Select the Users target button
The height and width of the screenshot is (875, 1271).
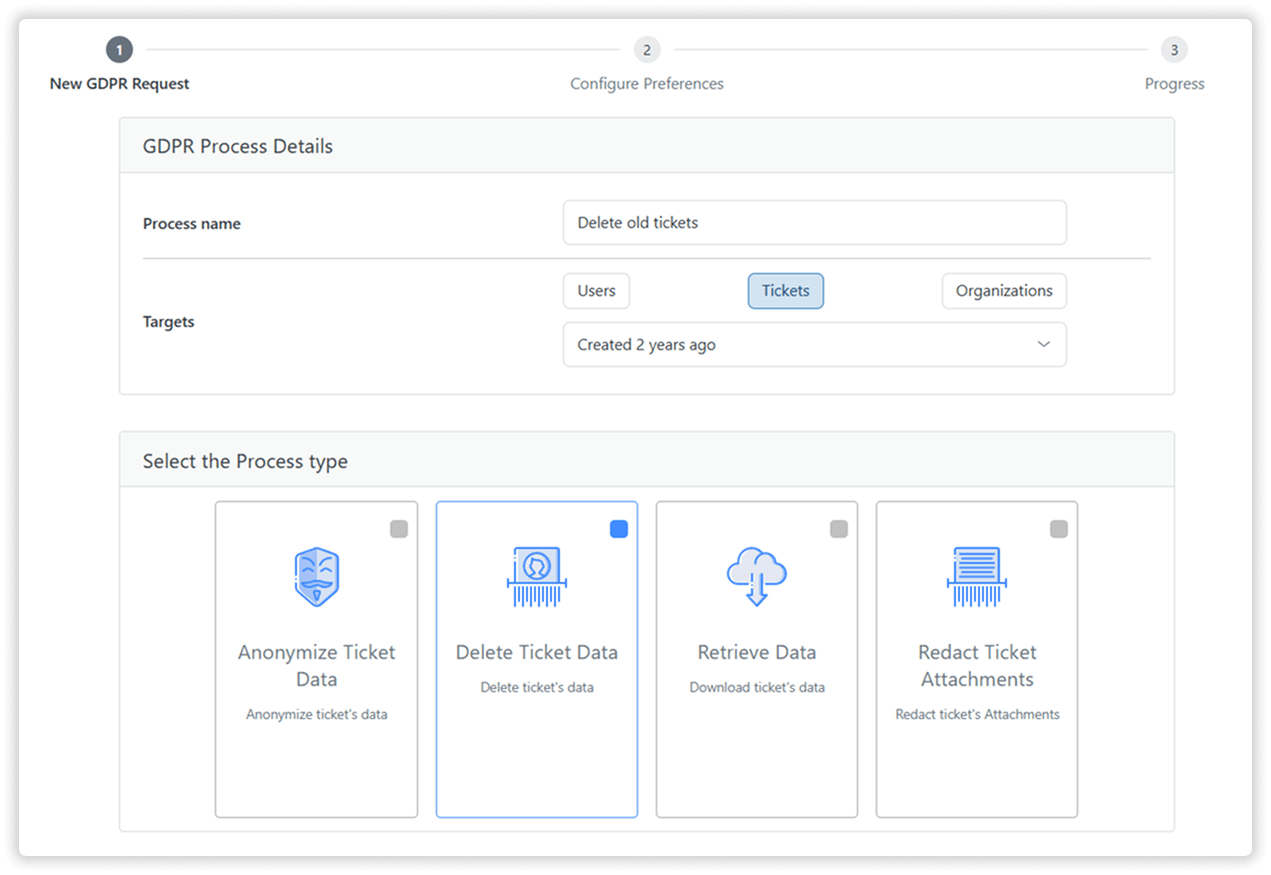[596, 291]
